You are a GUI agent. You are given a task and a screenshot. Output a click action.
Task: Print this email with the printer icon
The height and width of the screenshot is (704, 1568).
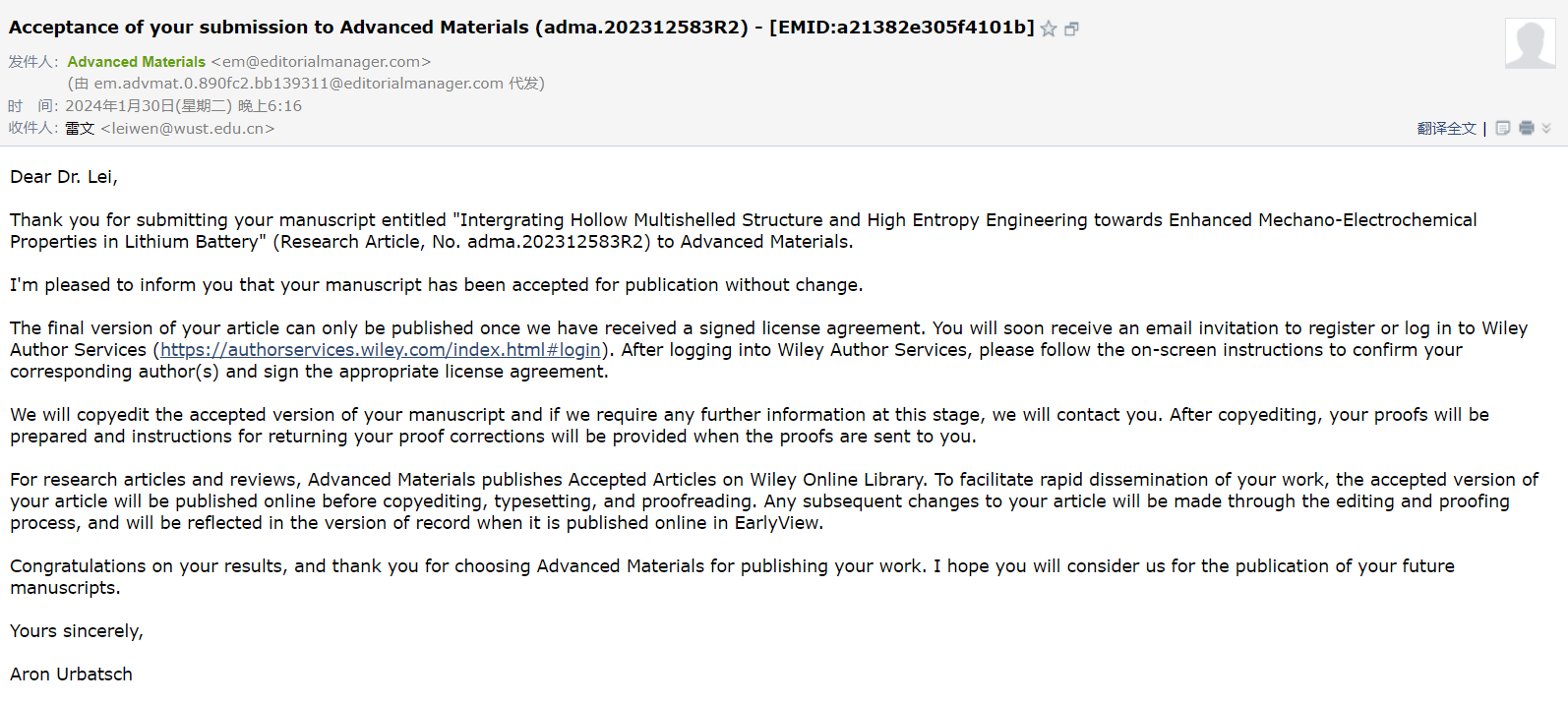[1527, 128]
